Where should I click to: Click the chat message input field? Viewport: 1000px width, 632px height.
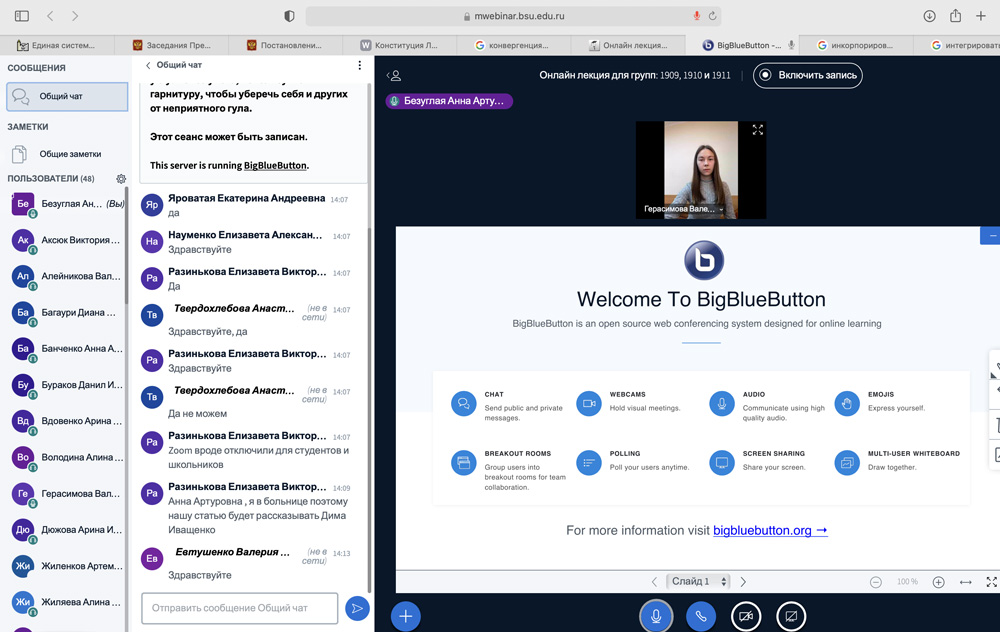click(239, 608)
